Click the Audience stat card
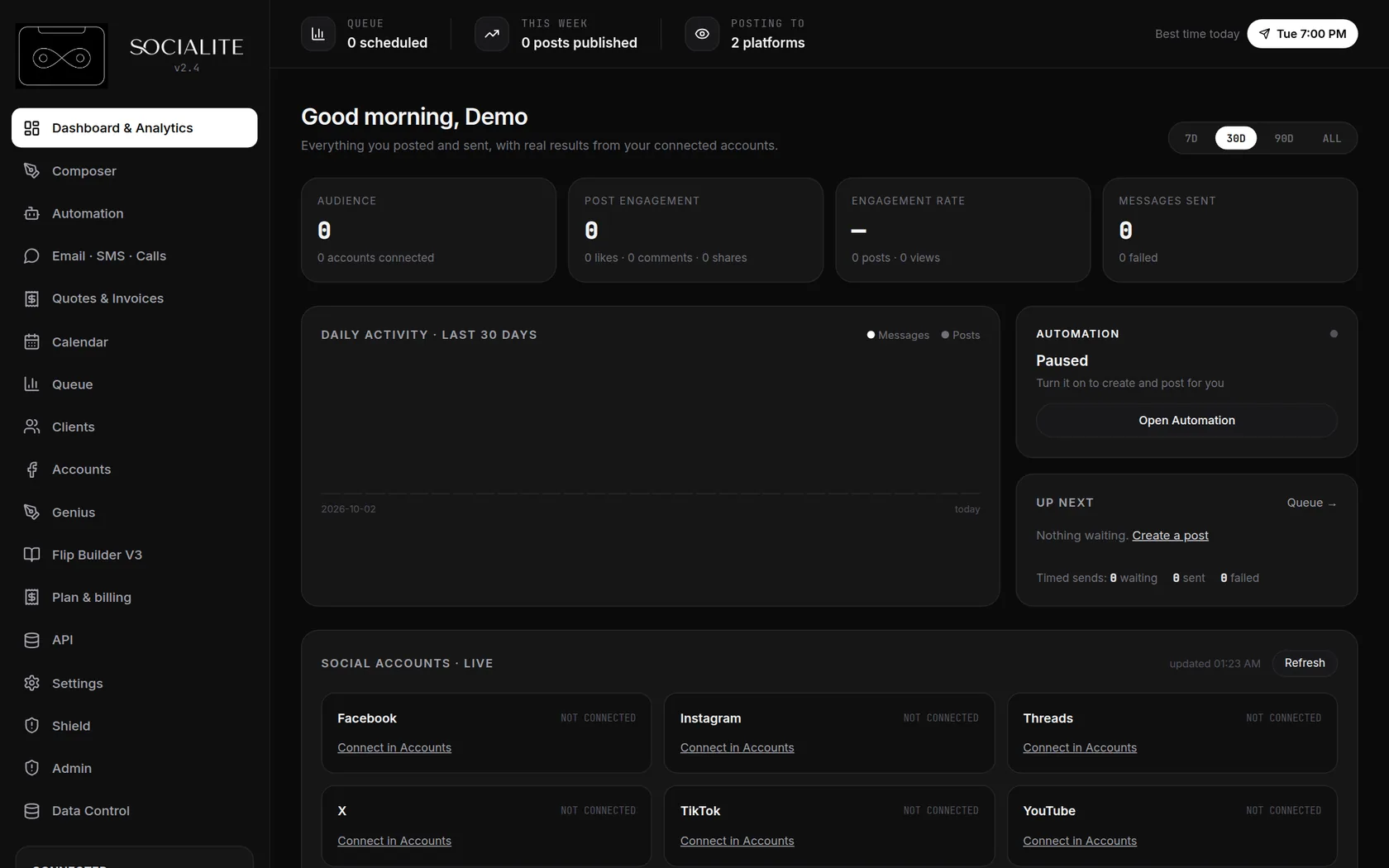The height and width of the screenshot is (868, 1389). 428,230
